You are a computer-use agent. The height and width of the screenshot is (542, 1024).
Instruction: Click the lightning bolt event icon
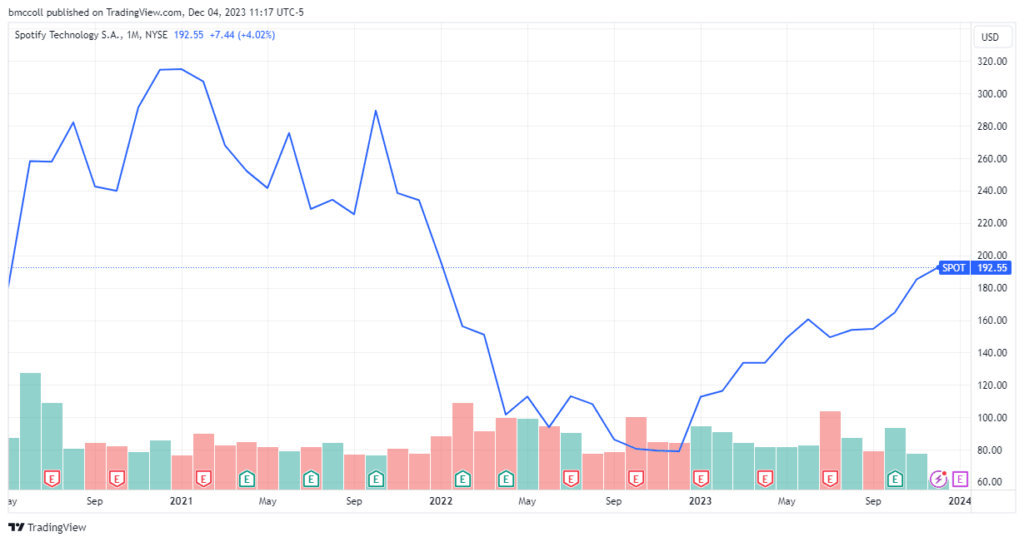[x=938, y=479]
